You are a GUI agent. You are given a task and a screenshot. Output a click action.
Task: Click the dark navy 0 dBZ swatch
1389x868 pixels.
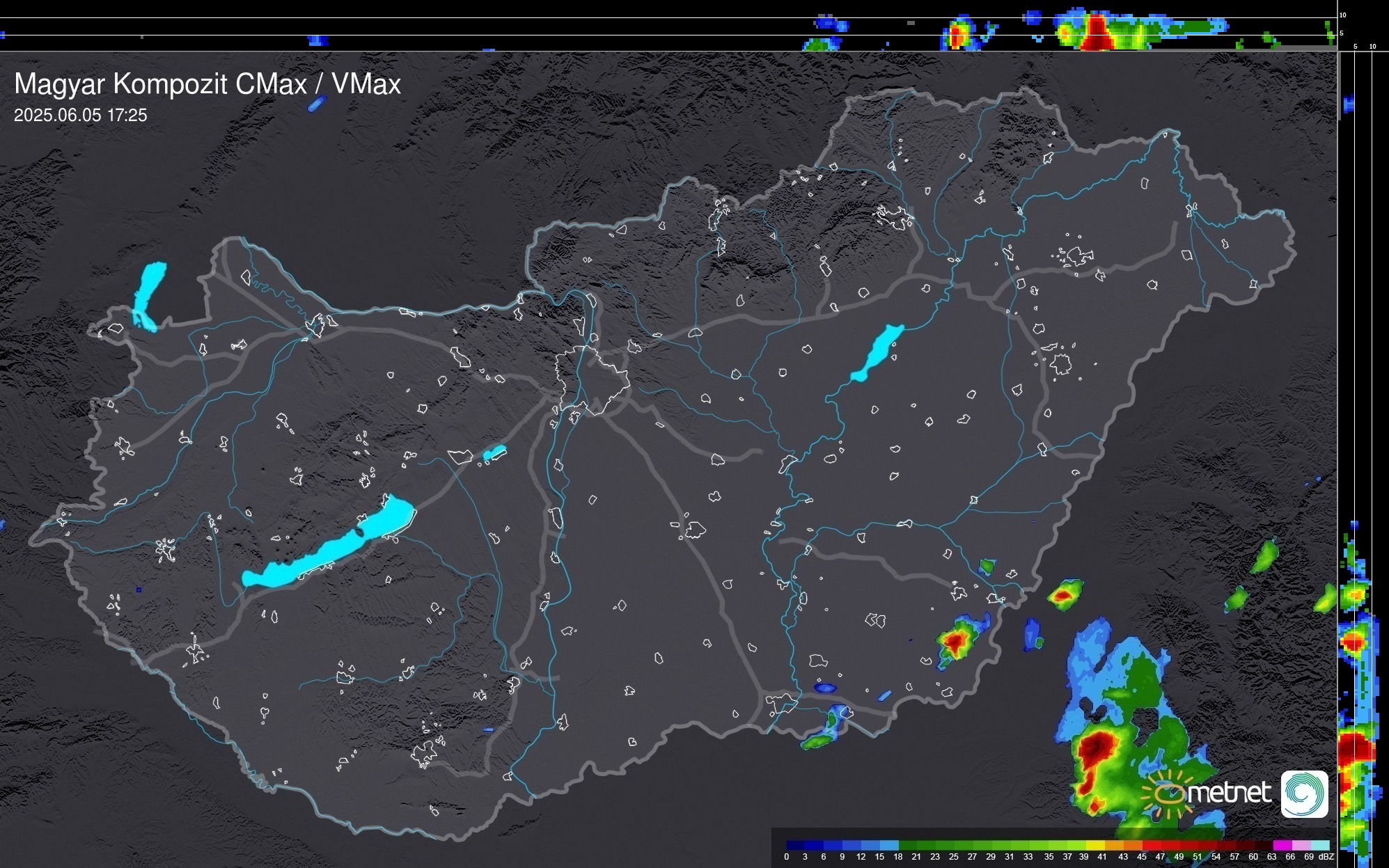[x=796, y=845]
